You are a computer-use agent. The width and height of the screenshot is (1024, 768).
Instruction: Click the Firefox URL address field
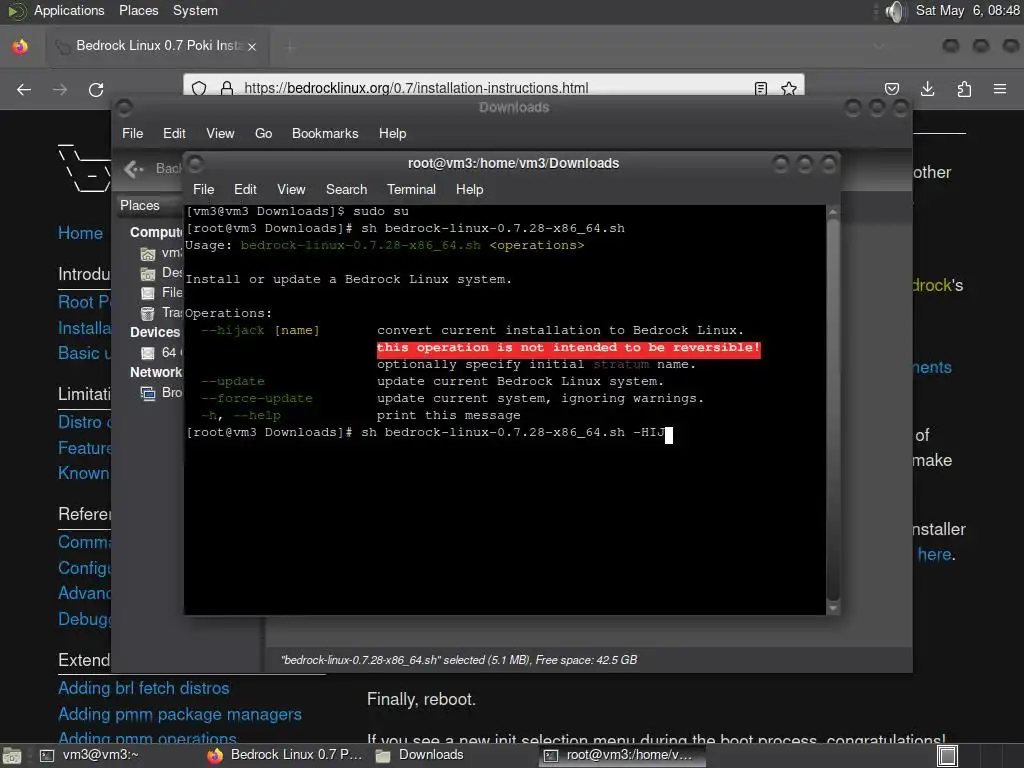pos(493,88)
